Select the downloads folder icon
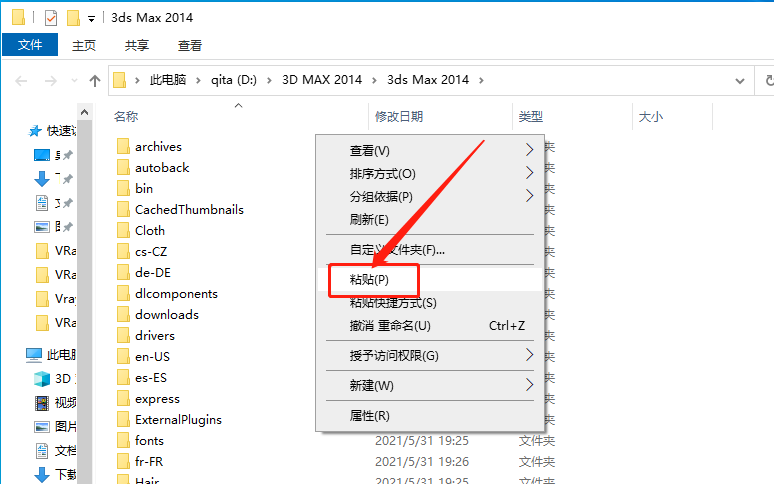 coord(123,314)
